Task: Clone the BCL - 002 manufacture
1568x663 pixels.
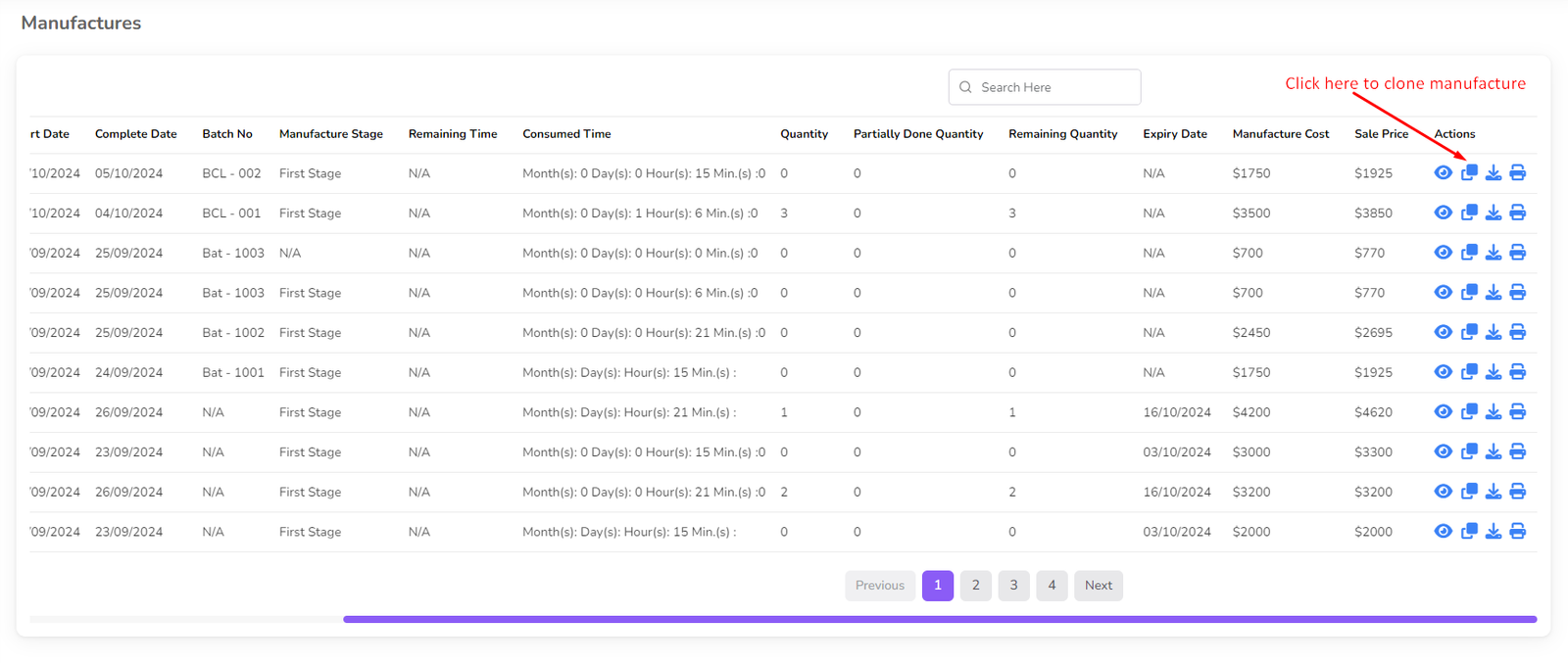Action: pos(1469,173)
